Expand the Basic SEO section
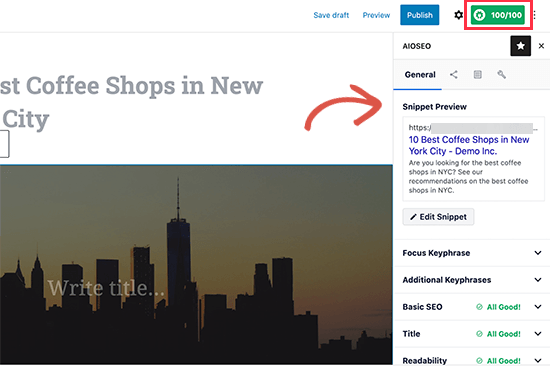Viewport: 550px width, 367px height. pyautogui.click(x=472, y=307)
